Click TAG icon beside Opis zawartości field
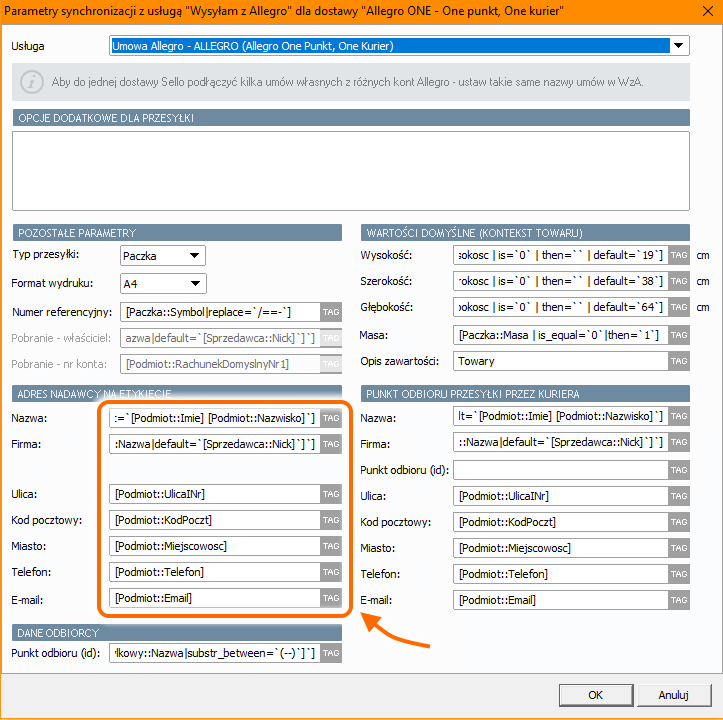The height and width of the screenshot is (720, 723). pos(679,360)
